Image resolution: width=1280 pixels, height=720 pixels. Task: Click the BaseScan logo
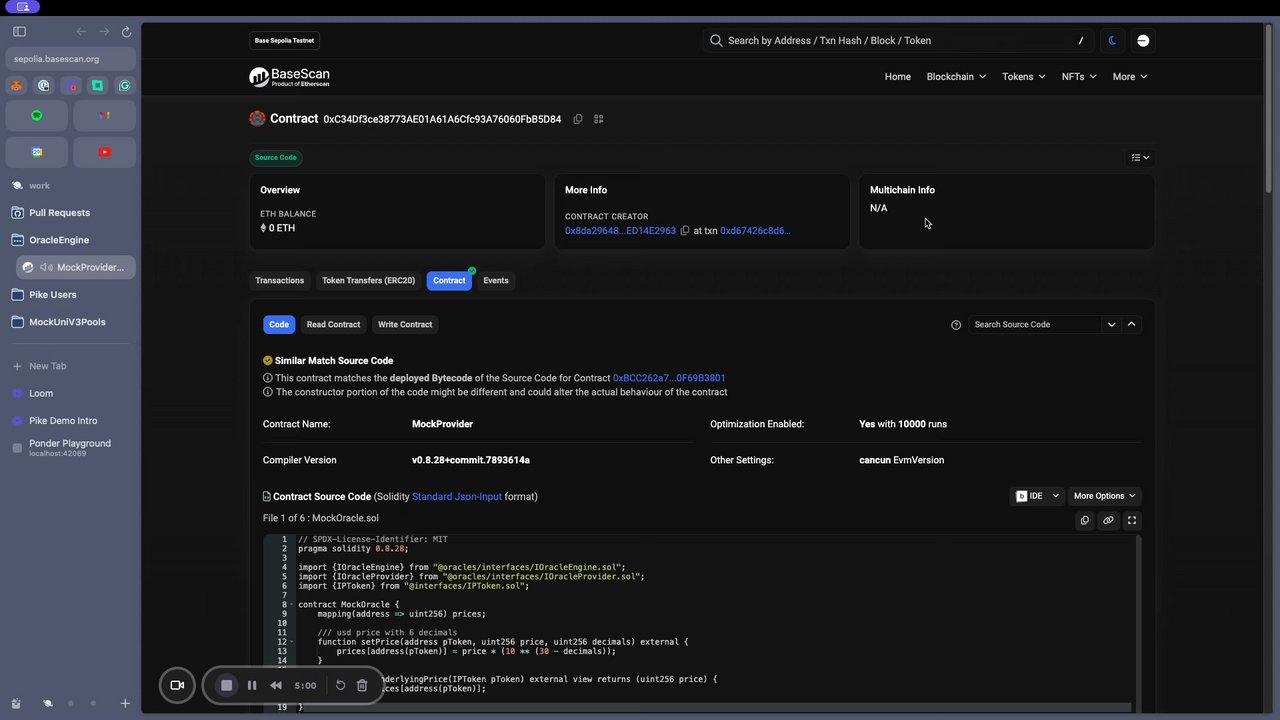(x=289, y=77)
